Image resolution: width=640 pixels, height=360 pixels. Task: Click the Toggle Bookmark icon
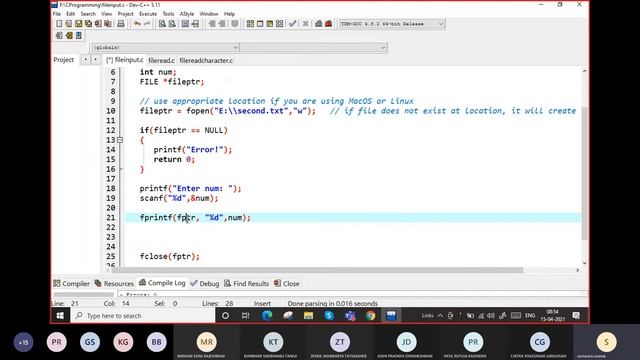[x=69, y=36]
